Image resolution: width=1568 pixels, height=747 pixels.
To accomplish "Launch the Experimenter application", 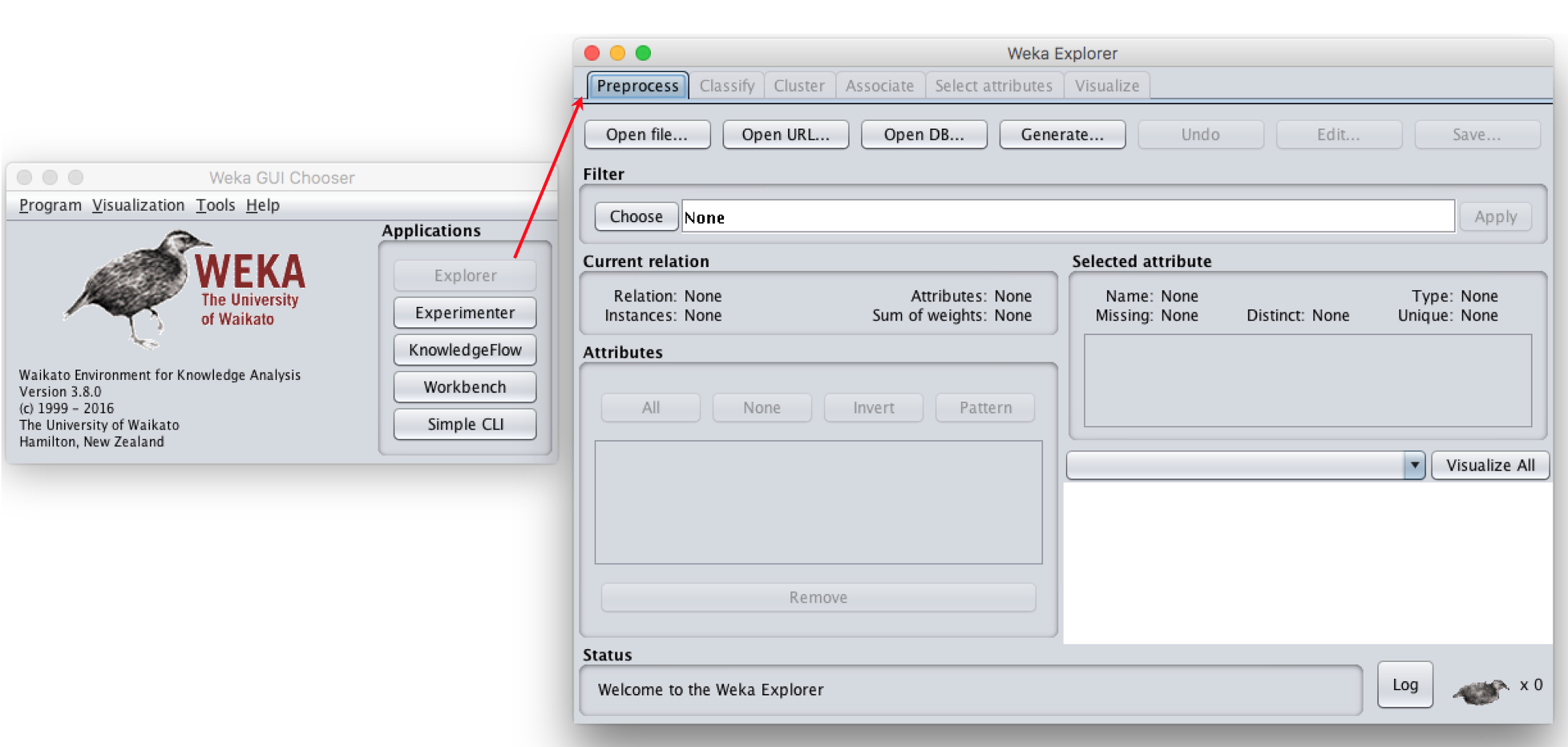I will pos(465,313).
